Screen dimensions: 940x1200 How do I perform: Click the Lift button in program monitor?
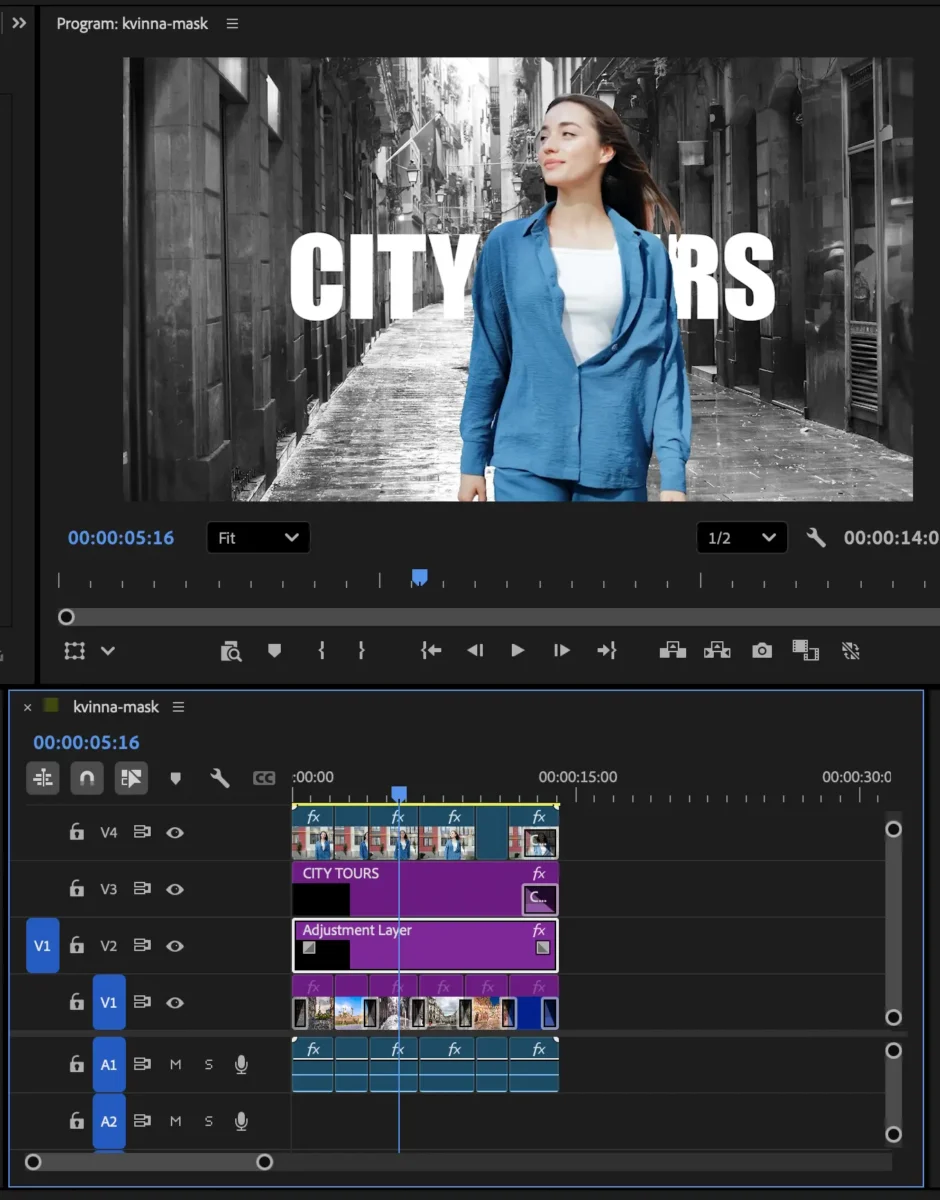[673, 651]
